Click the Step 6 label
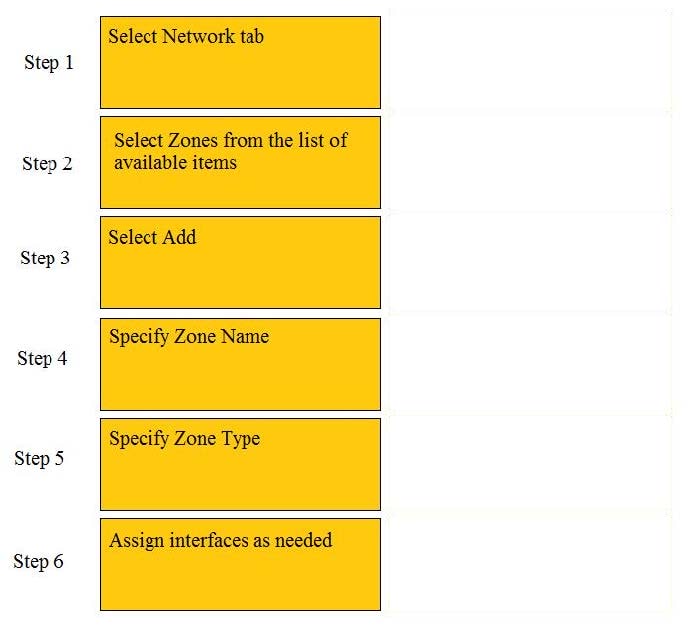Screen dimensions: 695x629 [39, 562]
